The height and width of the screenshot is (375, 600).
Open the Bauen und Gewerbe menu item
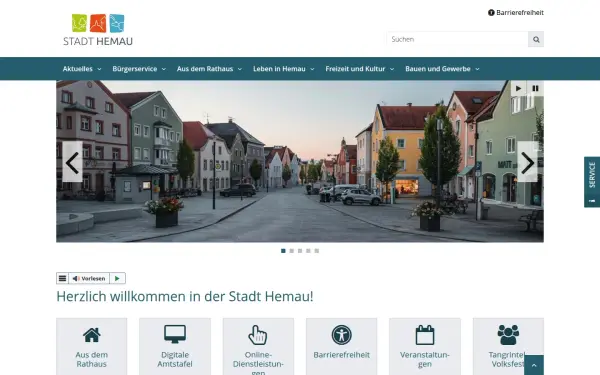[x=438, y=69]
